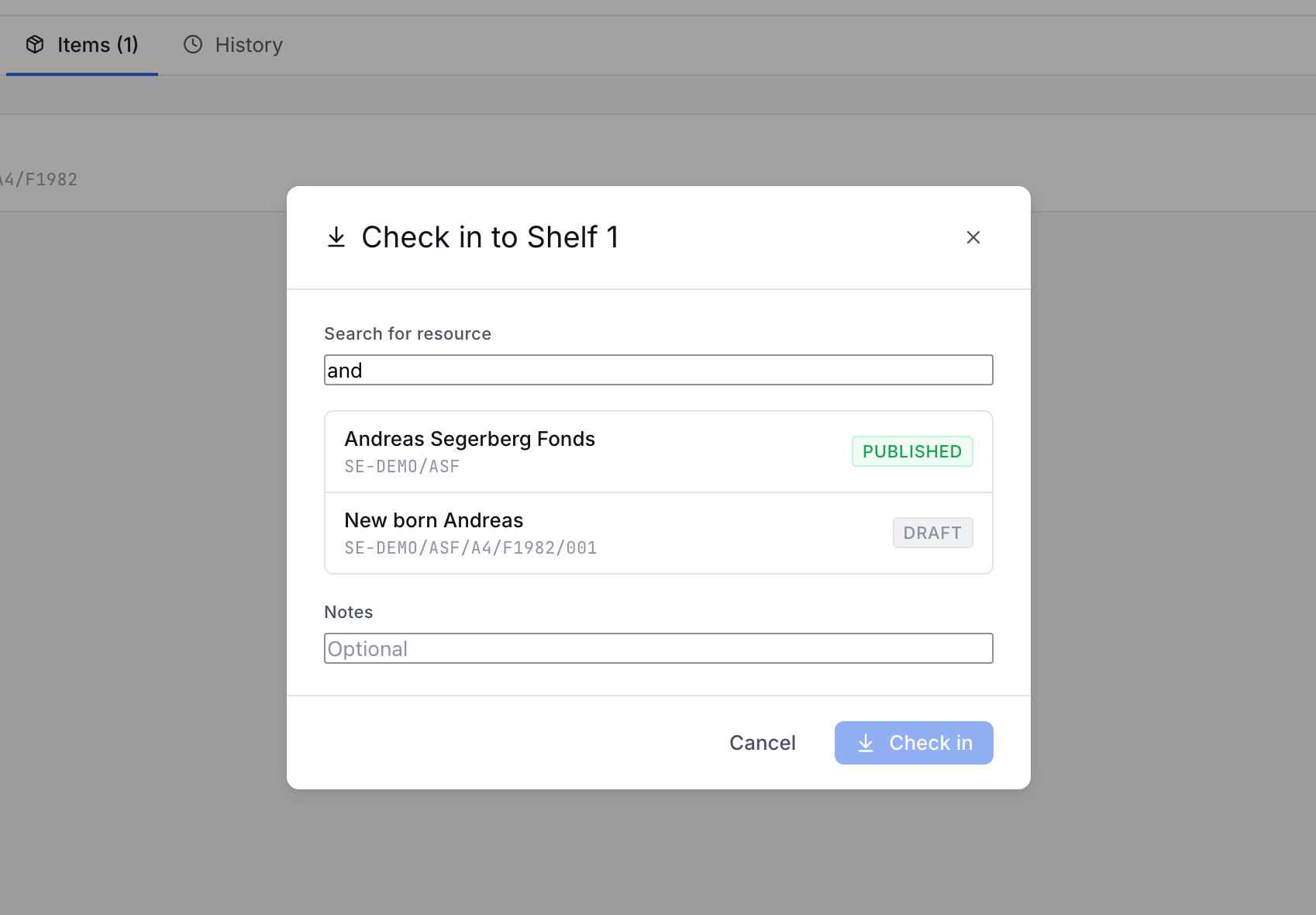Switch to the Items (1) tab

[x=82, y=45]
